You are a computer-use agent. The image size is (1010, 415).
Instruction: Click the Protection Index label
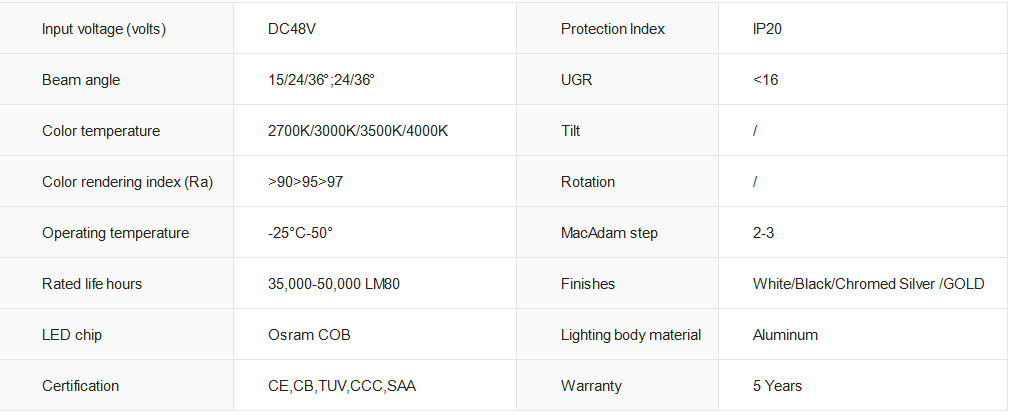613,29
